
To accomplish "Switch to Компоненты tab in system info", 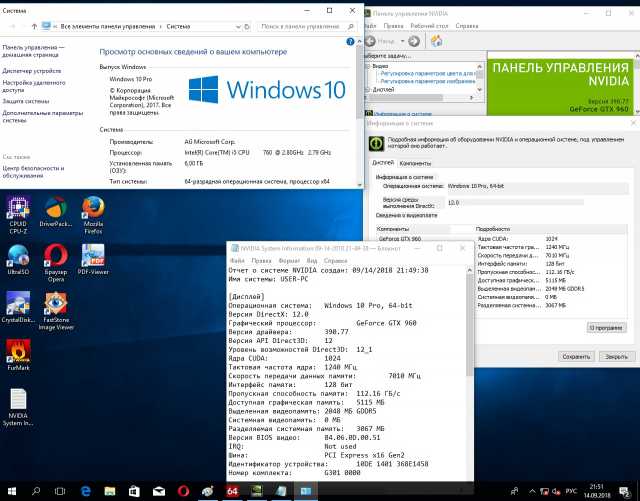I will (x=415, y=163).
